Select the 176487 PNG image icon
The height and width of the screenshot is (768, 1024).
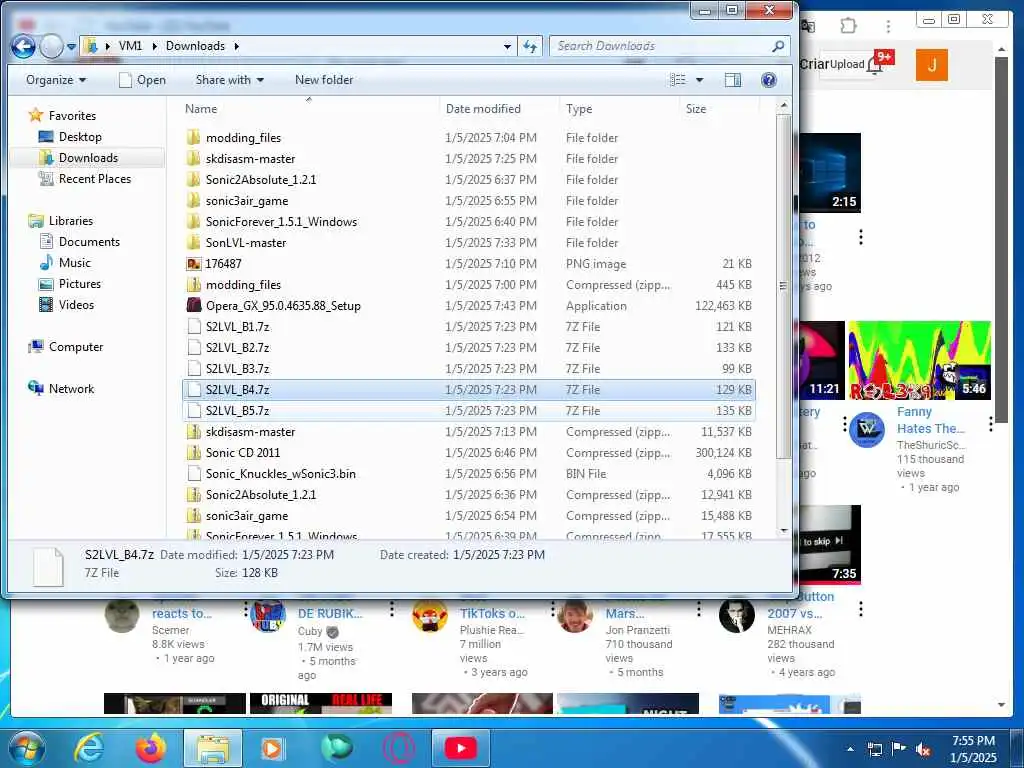(193, 264)
